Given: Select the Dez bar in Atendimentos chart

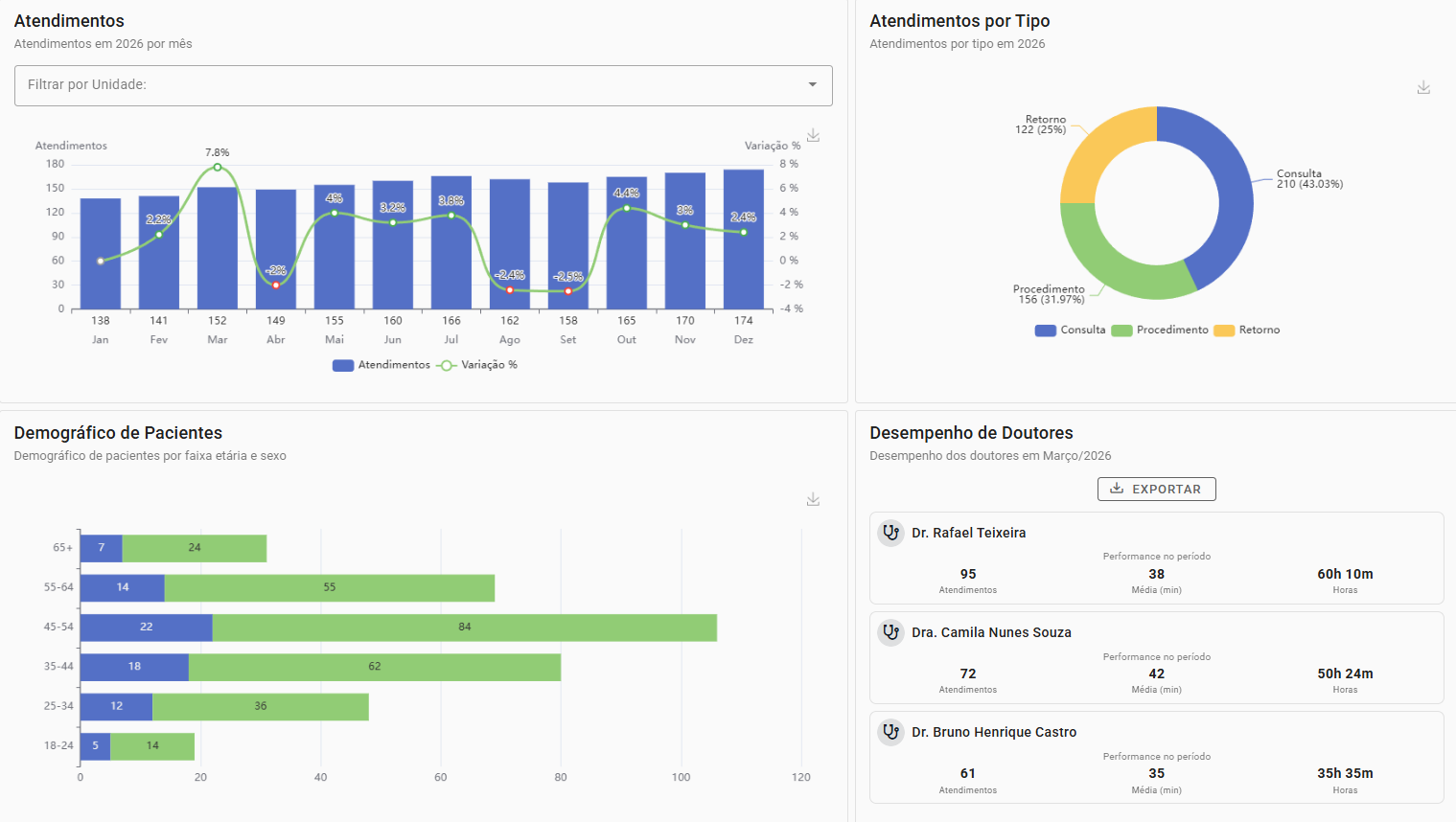Looking at the screenshot, I should [744, 240].
